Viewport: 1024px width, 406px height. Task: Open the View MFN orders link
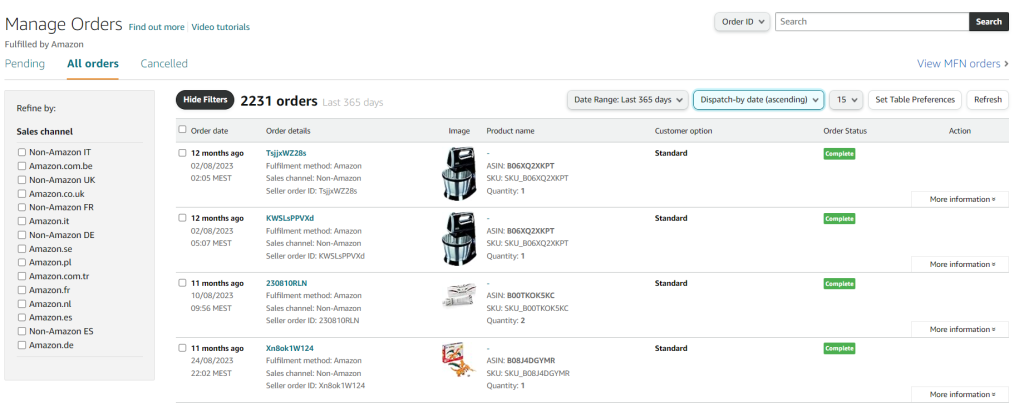(x=962, y=64)
